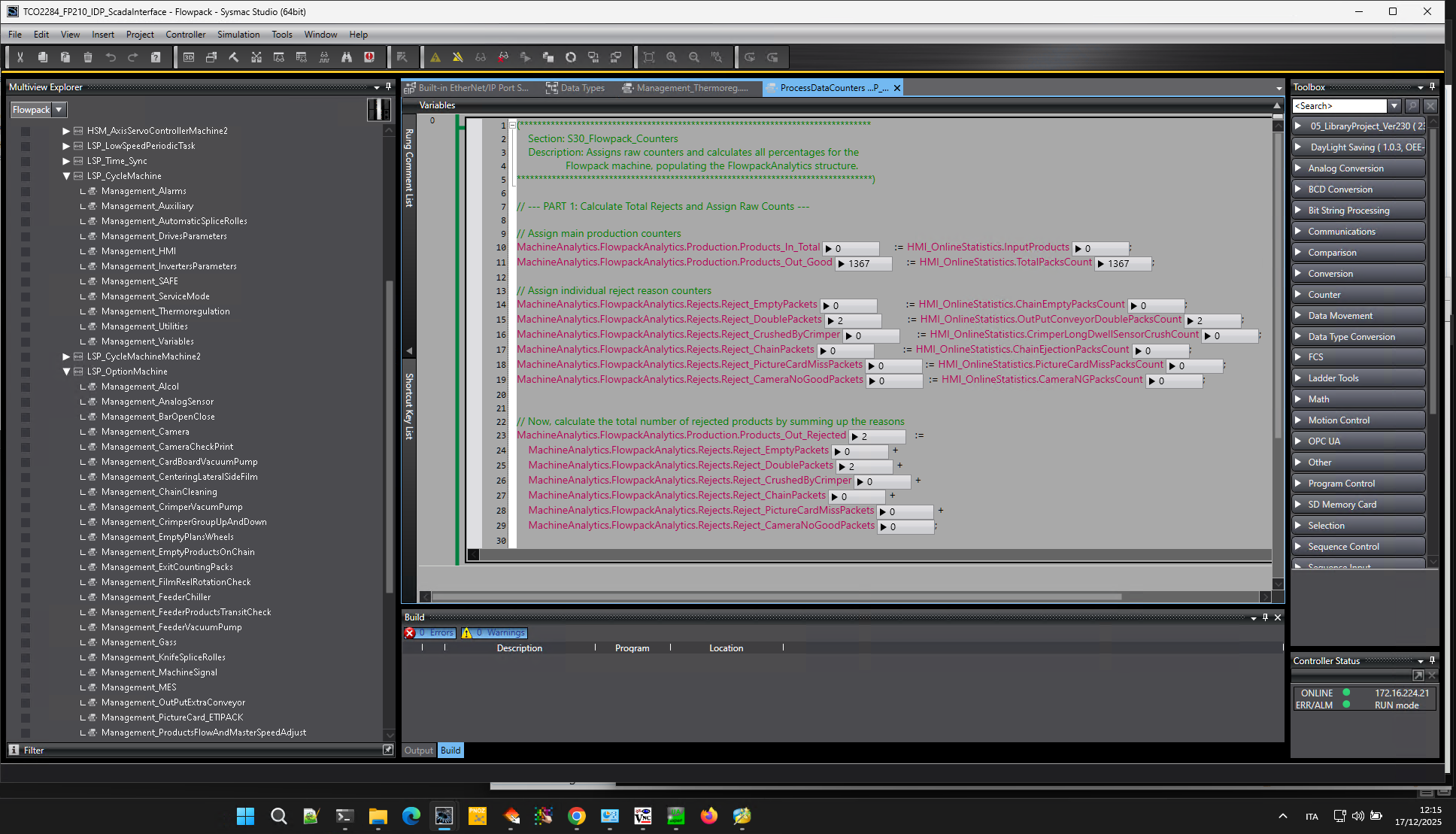Switch to the Output tab
The image size is (1456, 834).
(x=418, y=750)
